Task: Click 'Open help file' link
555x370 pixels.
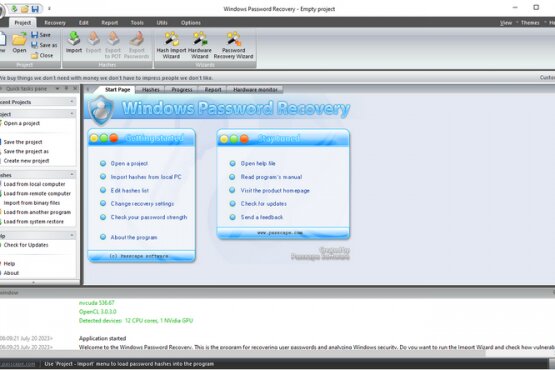Action: click(258, 164)
